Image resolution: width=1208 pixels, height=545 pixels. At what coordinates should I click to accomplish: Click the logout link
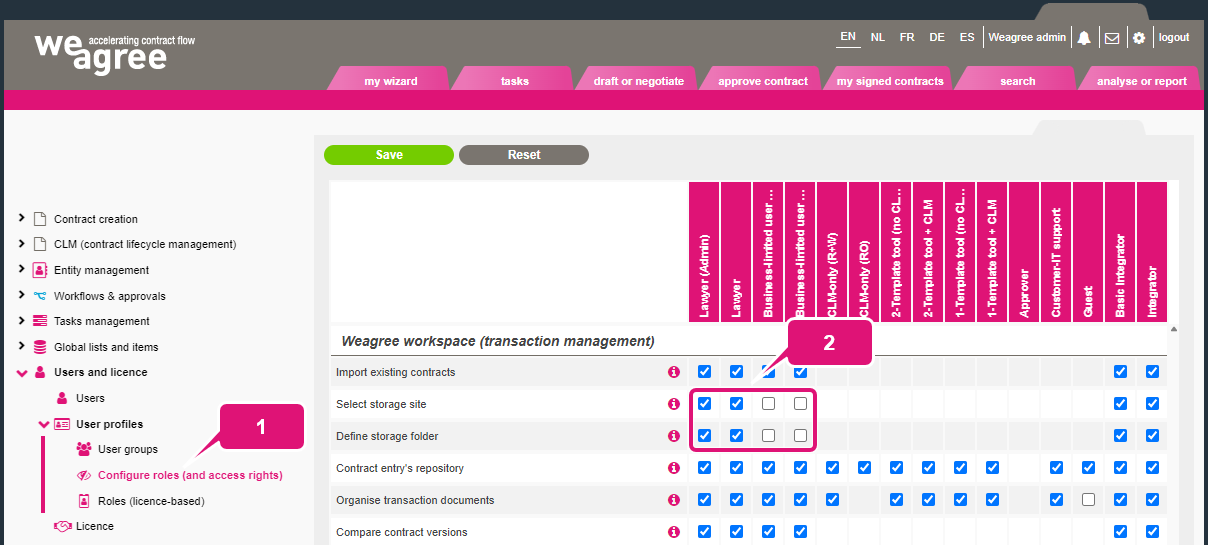(1173, 38)
